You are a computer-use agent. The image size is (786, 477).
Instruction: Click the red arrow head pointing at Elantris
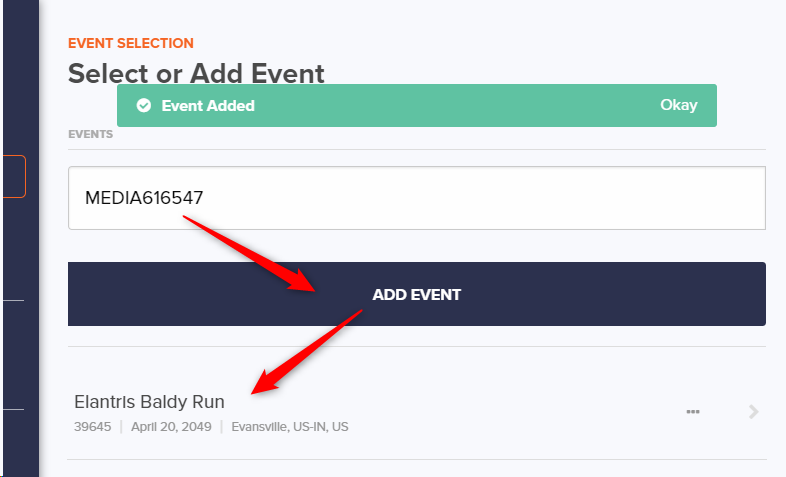[x=262, y=383]
